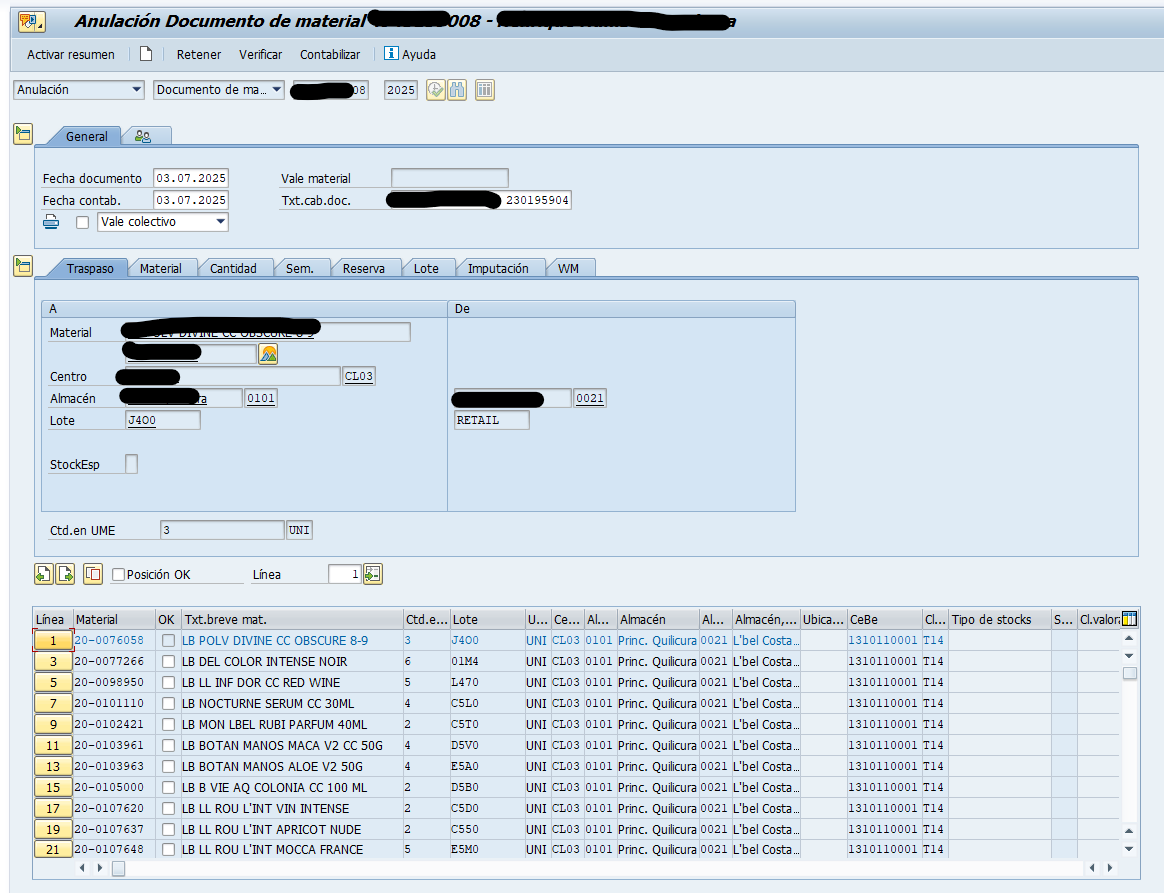Collapse the header data section toggle icon

[22, 134]
